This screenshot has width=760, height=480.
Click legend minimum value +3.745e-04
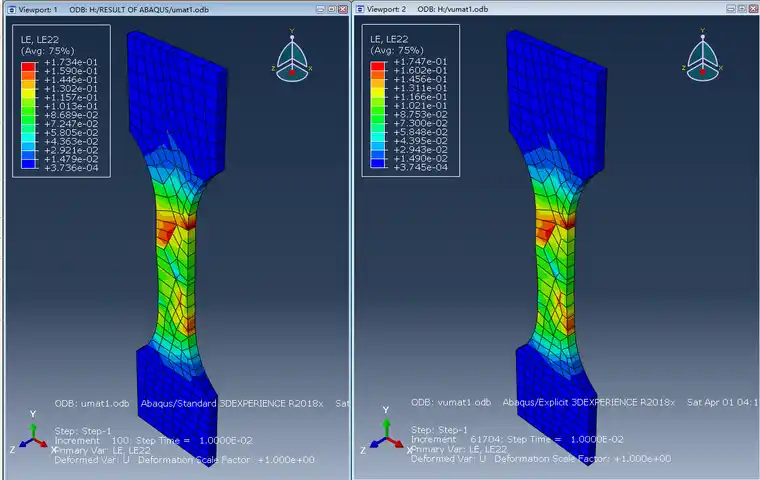pyautogui.click(x=420, y=167)
